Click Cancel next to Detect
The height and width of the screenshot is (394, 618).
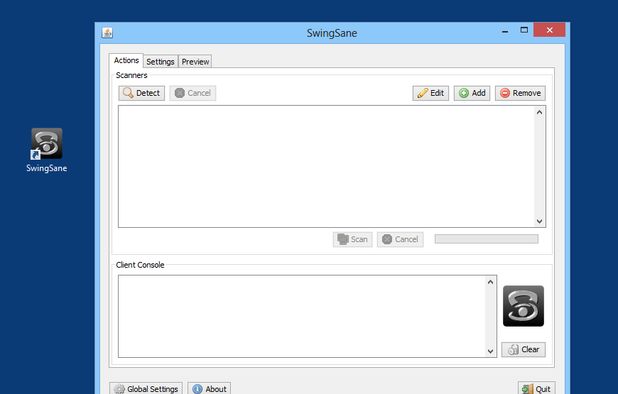pyautogui.click(x=193, y=93)
